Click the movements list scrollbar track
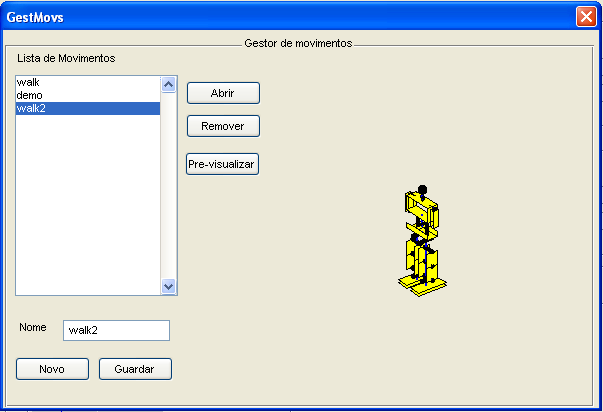Image resolution: width=603 pixels, height=412 pixels. tap(168, 190)
